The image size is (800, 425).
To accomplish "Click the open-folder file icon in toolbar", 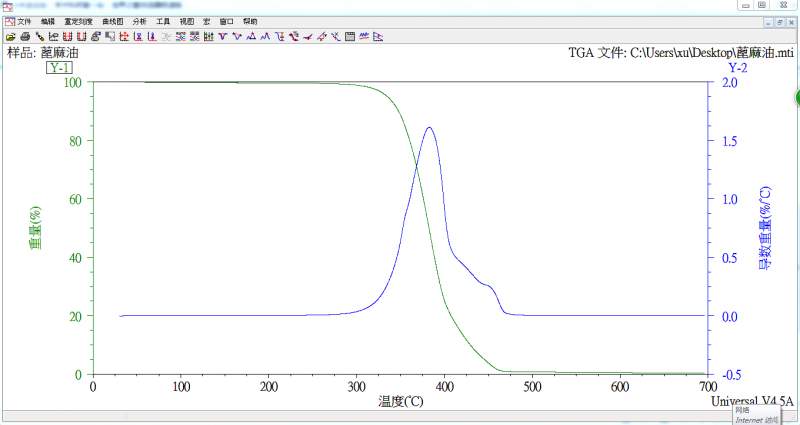I will [10, 37].
